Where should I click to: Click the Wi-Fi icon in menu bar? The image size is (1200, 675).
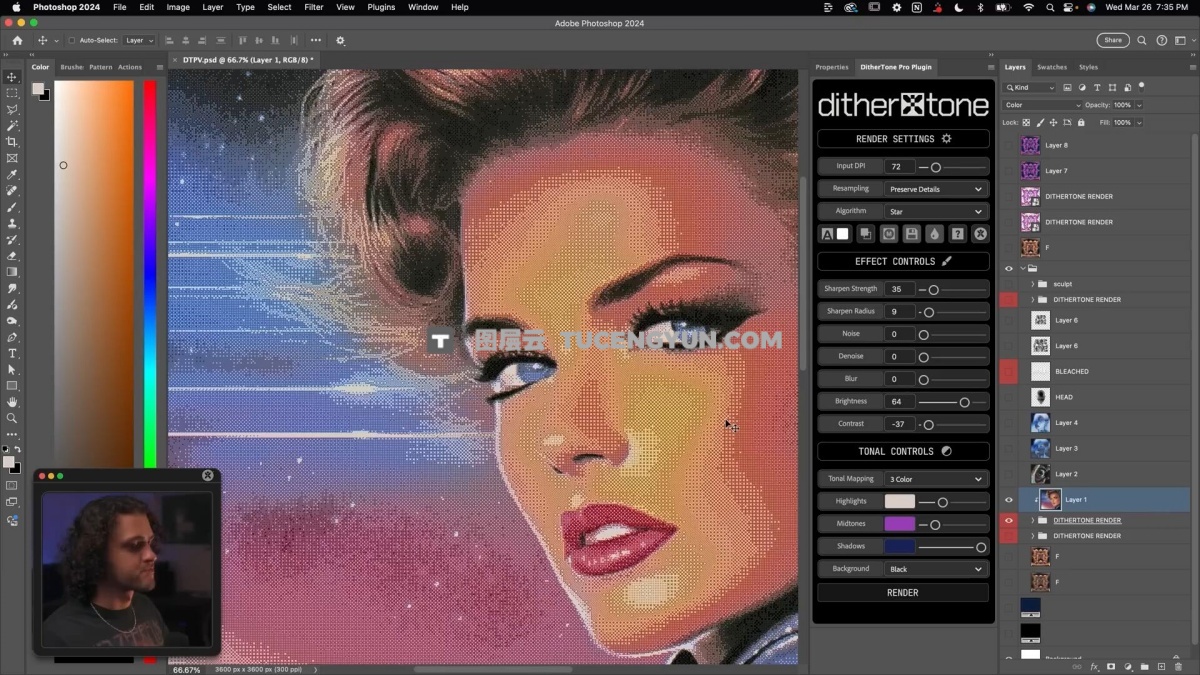[1029, 7]
